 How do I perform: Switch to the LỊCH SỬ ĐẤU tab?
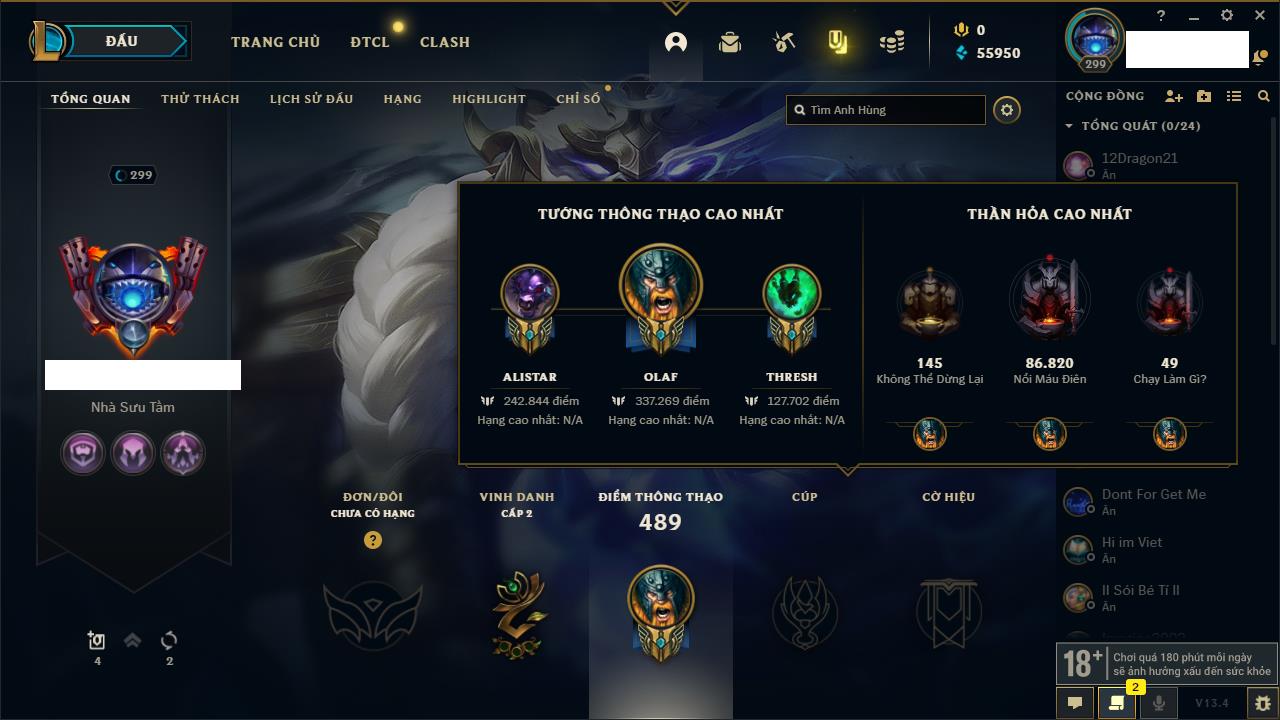pyautogui.click(x=311, y=99)
